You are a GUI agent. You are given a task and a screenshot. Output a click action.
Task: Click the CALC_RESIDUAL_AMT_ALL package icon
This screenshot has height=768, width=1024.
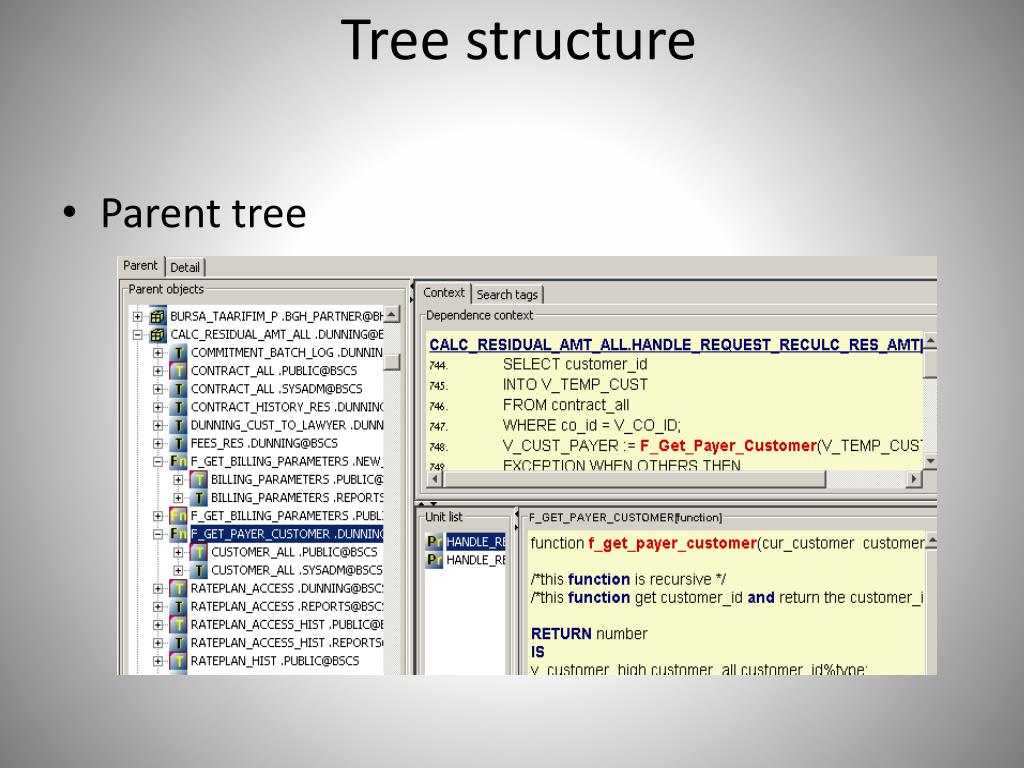158,335
